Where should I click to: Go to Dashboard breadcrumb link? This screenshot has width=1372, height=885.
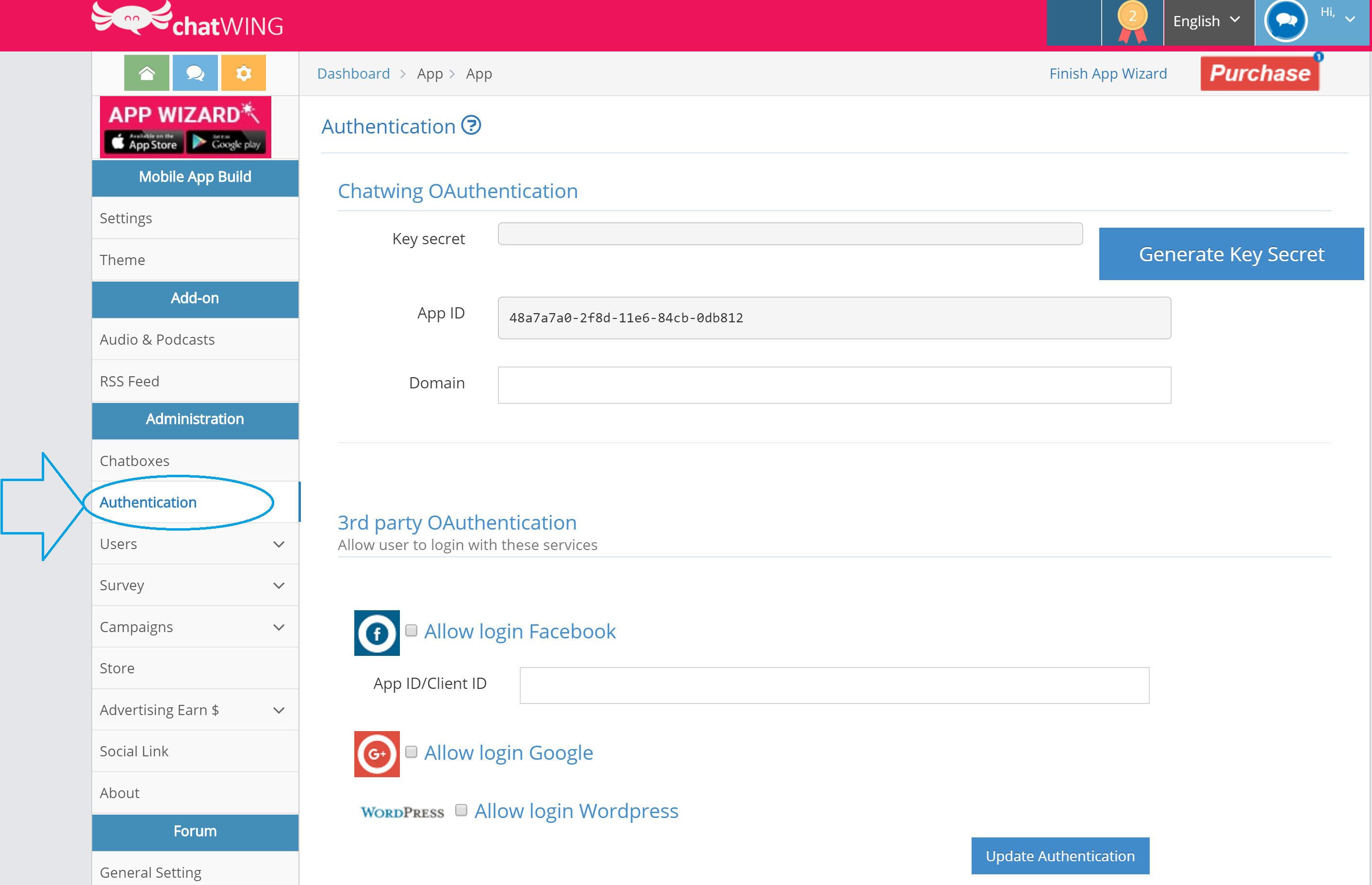[x=353, y=74]
